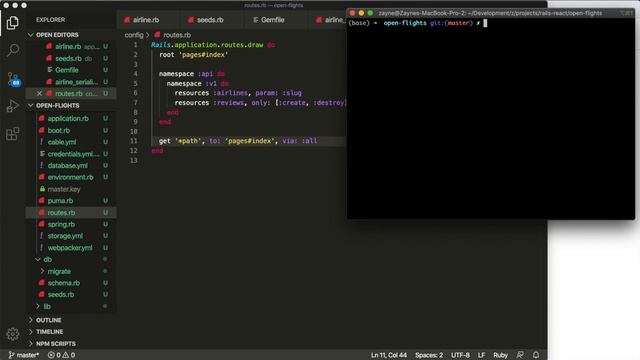Click the notifications bell in status bar

[x=536, y=355]
